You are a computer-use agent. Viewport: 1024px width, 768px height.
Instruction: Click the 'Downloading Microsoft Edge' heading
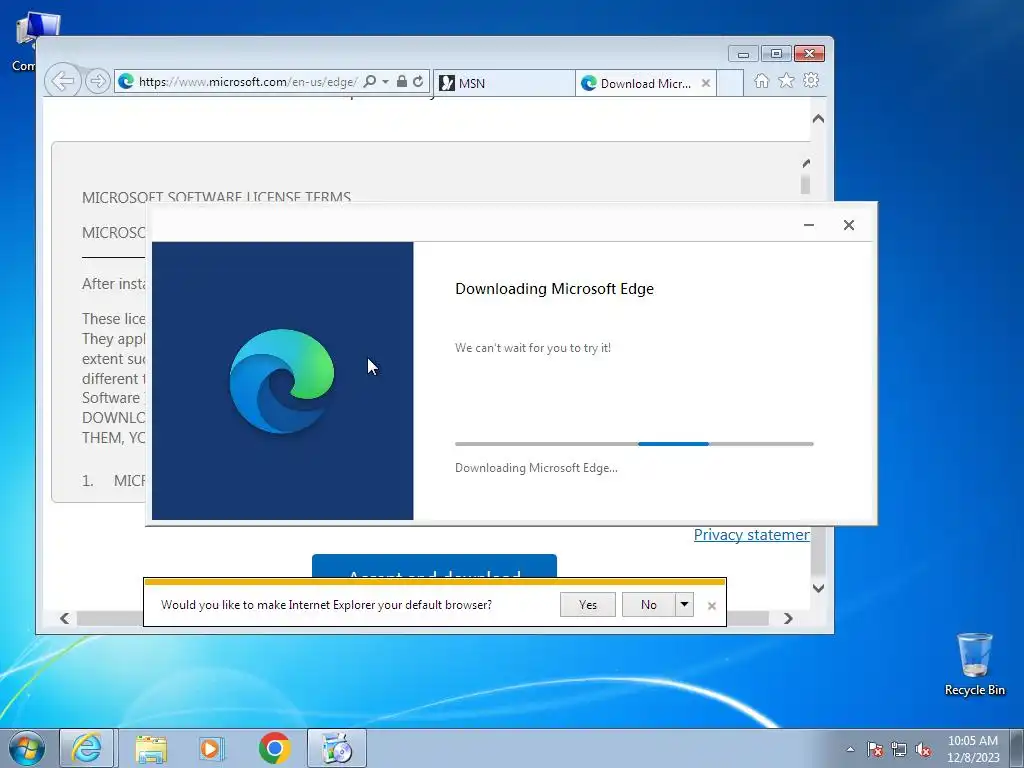pyautogui.click(x=554, y=289)
